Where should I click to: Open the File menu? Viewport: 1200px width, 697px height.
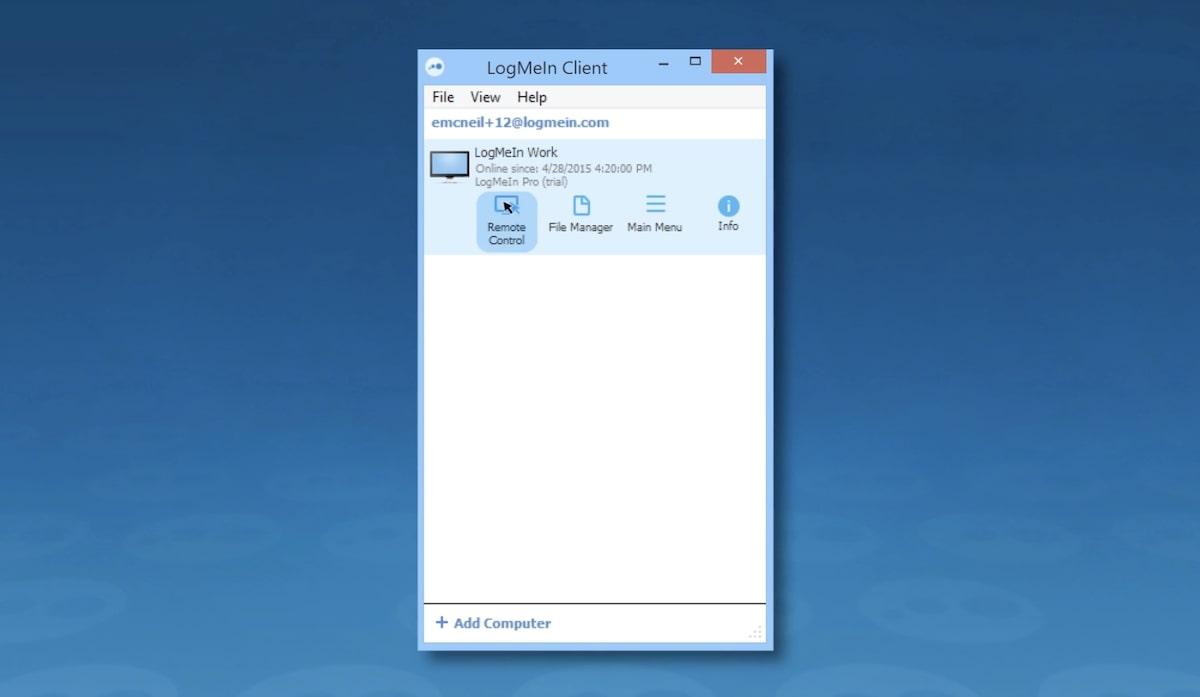443,97
